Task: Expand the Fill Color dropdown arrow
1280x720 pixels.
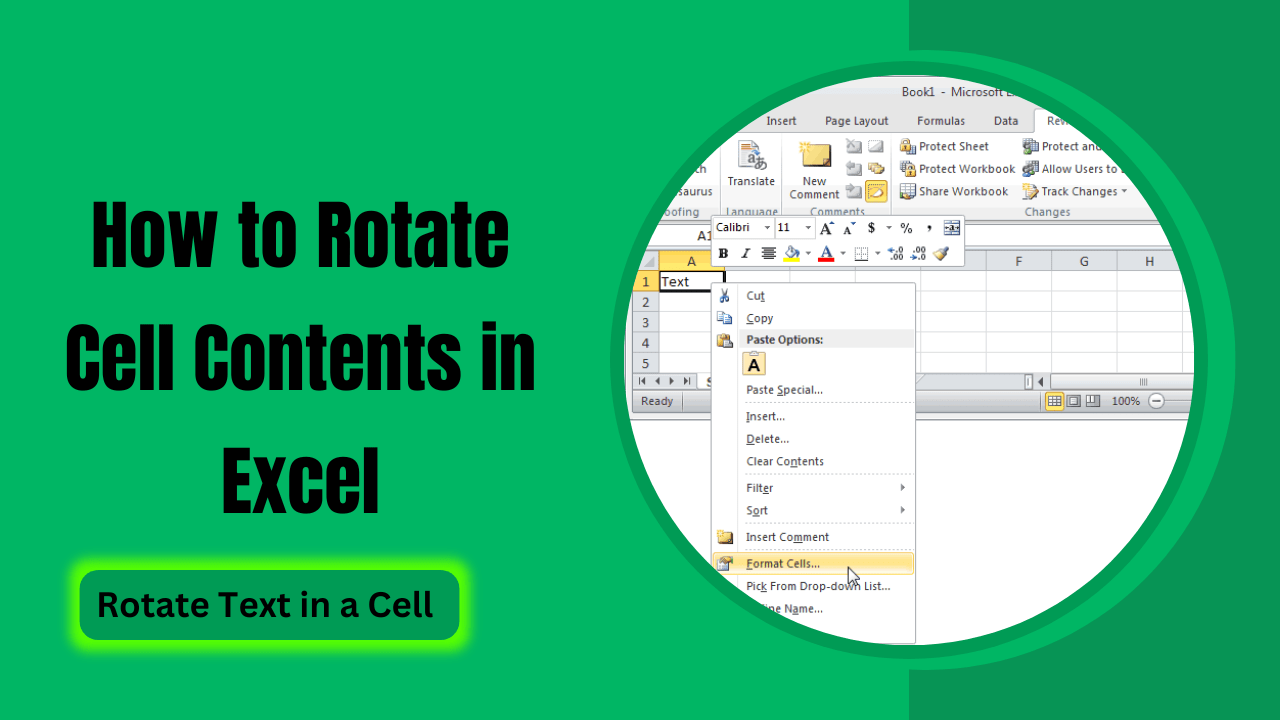Action: coord(808,253)
